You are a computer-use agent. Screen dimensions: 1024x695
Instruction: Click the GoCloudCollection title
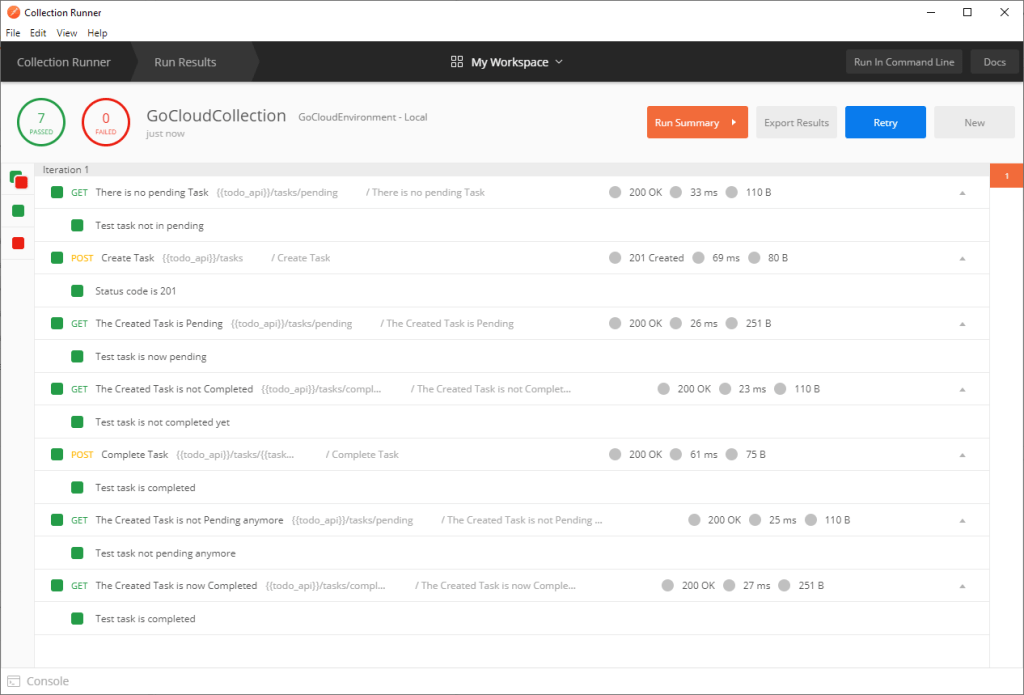coord(216,116)
